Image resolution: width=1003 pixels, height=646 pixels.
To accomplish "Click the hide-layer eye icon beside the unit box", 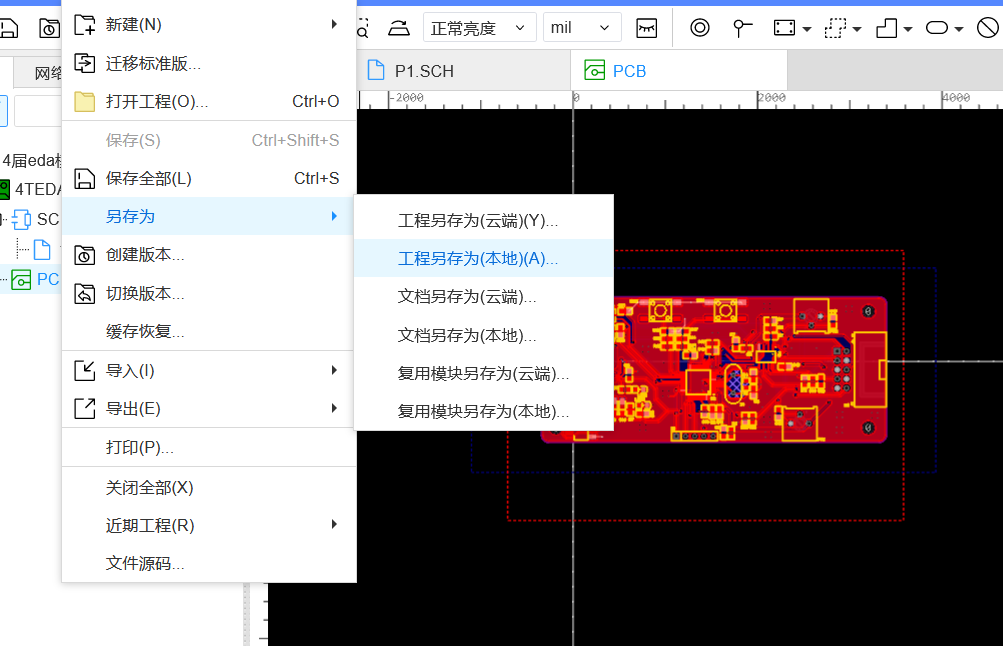I will pos(647,27).
